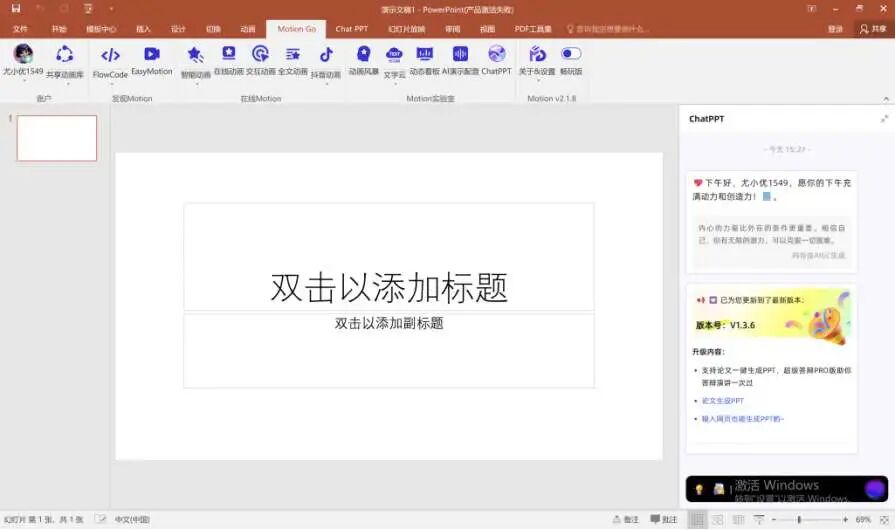Switch to Normal view icon in status bar

697,519
